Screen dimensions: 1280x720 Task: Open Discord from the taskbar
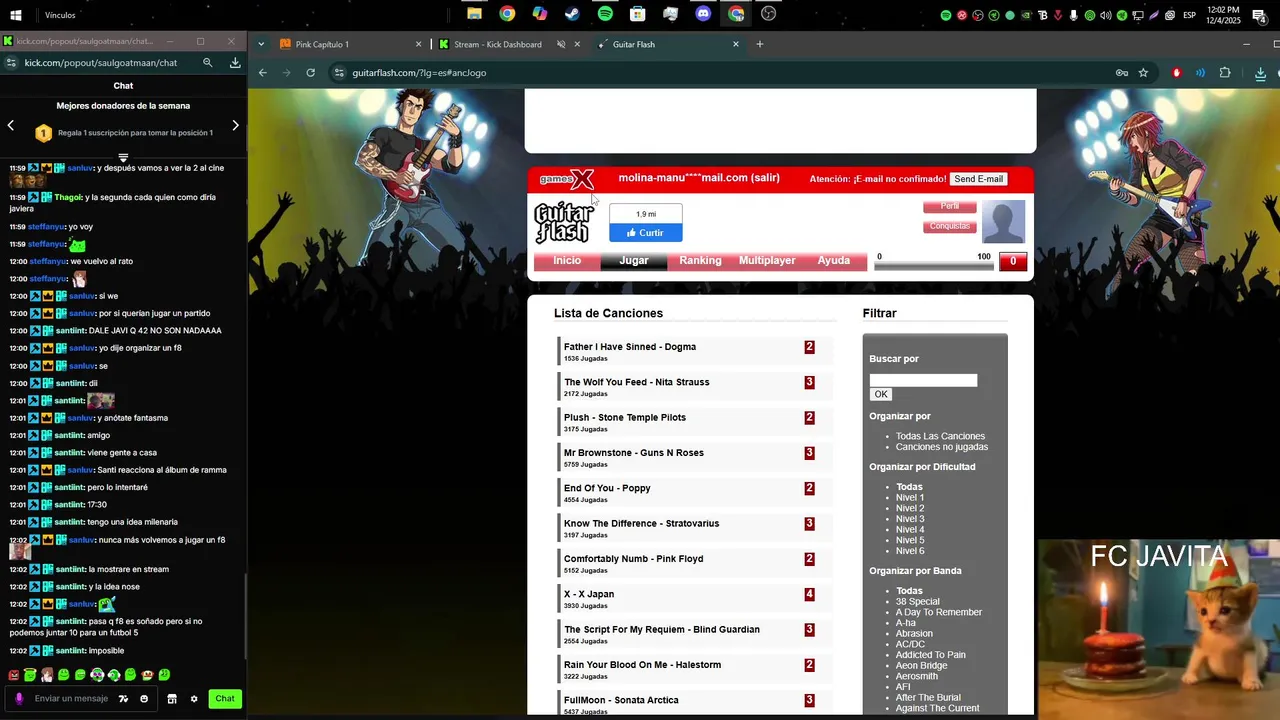[703, 14]
